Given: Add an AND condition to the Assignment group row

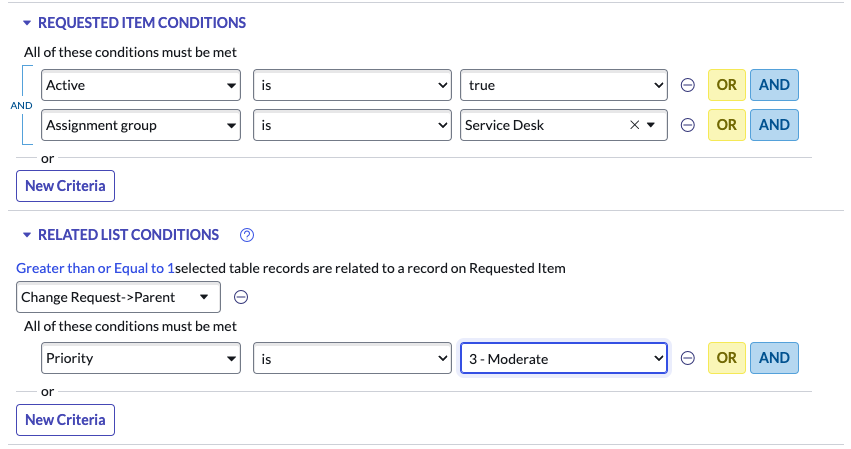Looking at the screenshot, I should (774, 125).
